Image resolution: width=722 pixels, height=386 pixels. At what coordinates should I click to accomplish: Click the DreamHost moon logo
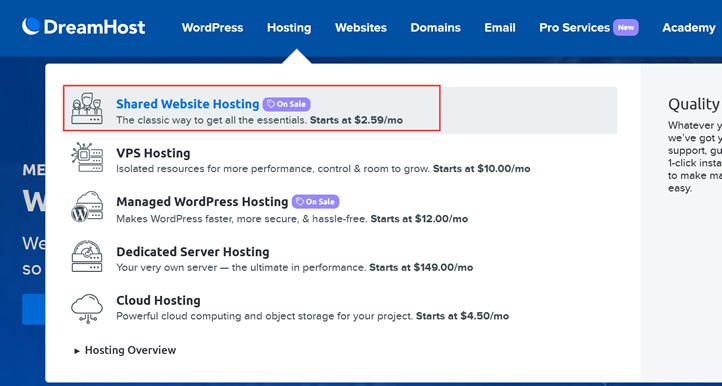[x=31, y=26]
